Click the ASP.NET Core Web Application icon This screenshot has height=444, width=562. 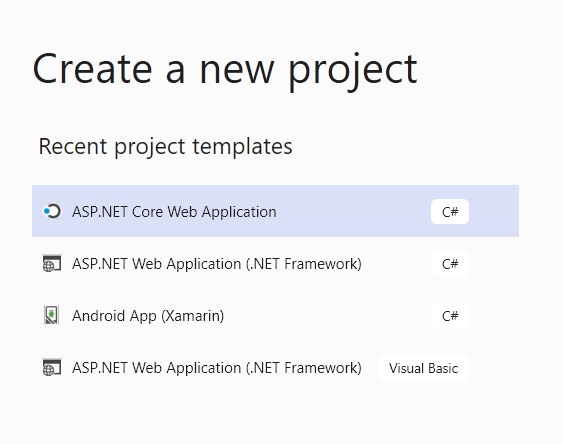(52, 211)
